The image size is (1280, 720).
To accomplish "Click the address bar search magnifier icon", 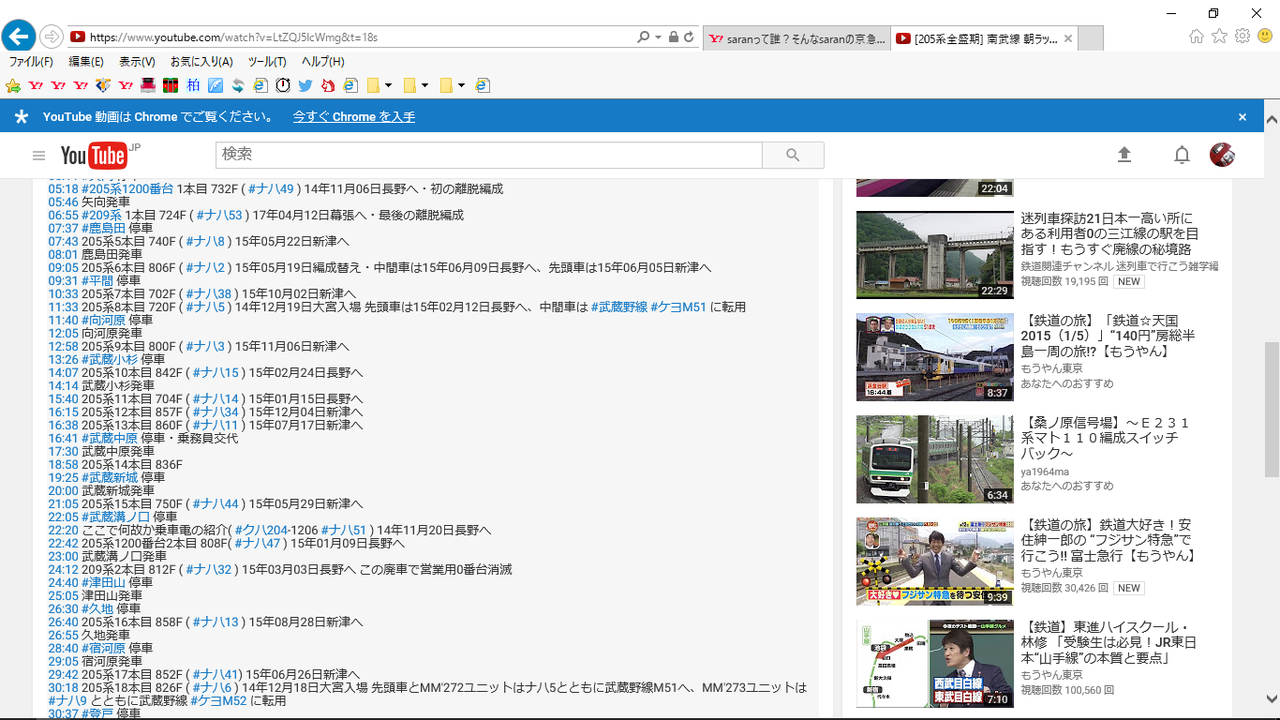I will tap(643, 38).
